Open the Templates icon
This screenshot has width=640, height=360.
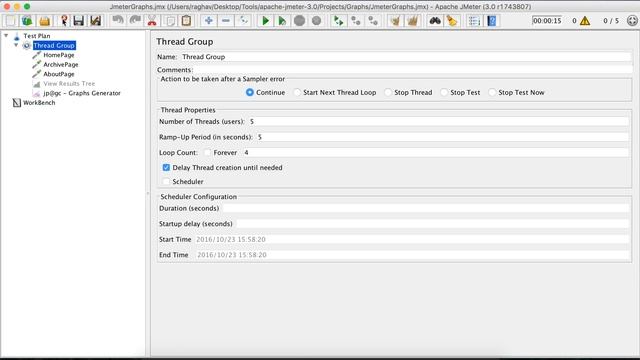(x=27, y=21)
